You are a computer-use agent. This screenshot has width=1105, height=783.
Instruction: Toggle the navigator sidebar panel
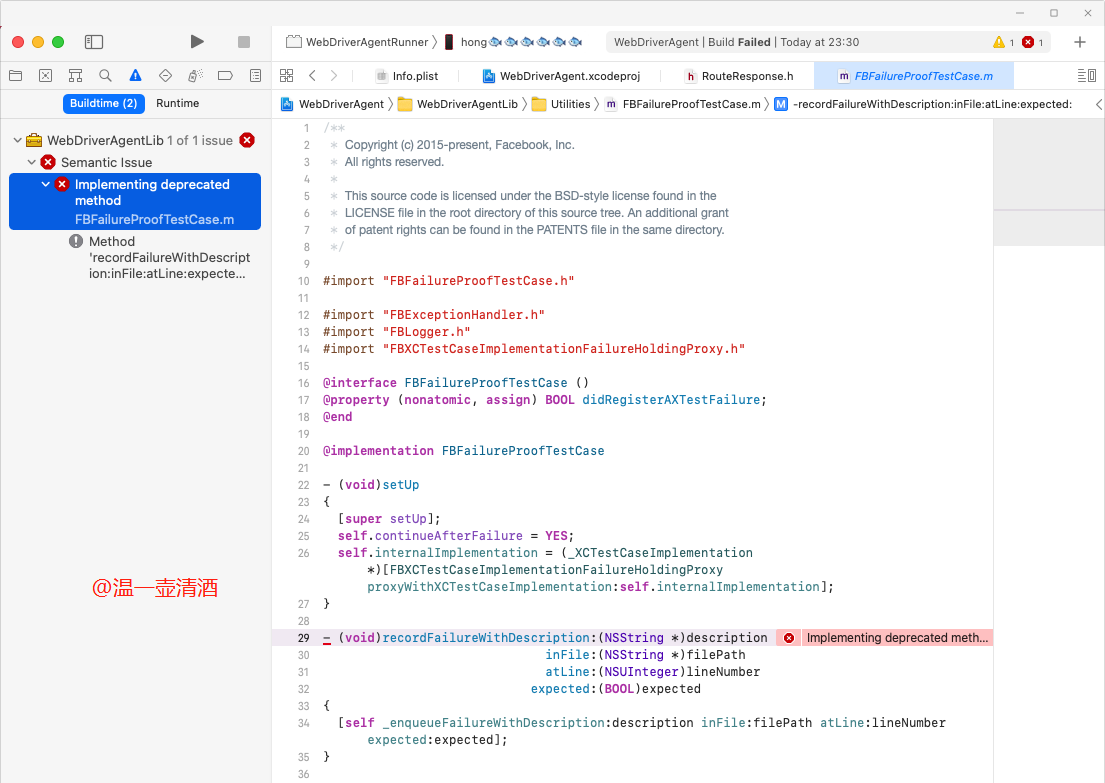coord(94,42)
